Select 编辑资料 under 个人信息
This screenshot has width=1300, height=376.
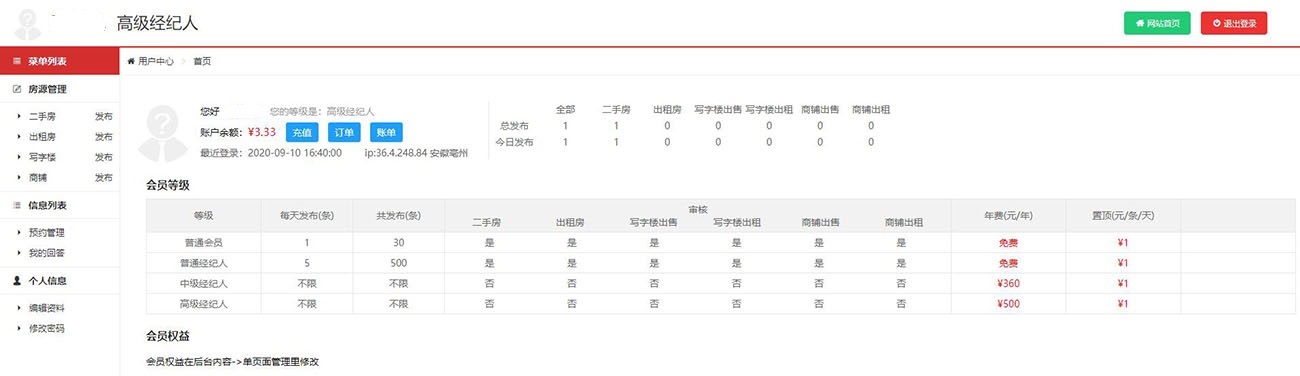click(46, 308)
